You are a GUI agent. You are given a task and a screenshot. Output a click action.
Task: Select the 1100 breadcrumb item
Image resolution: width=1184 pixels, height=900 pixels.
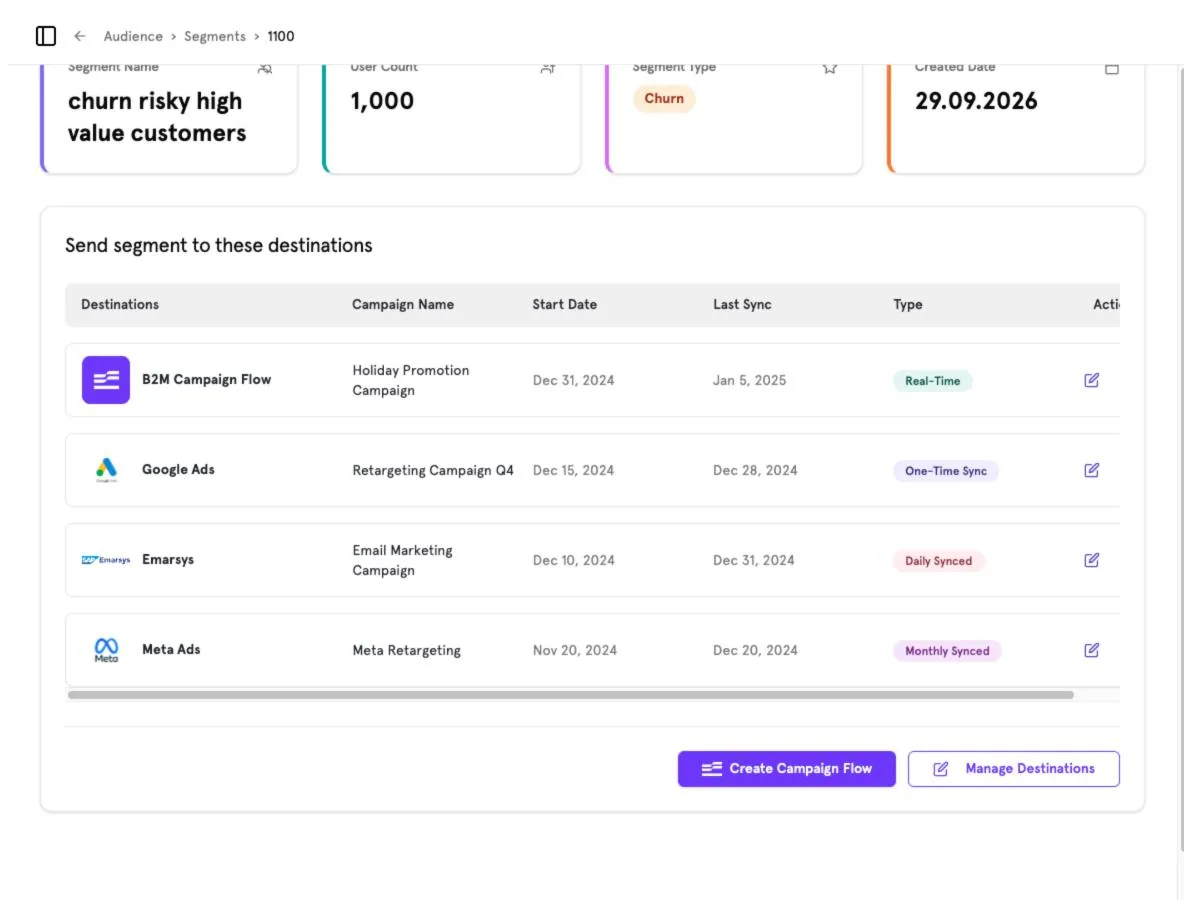281,36
